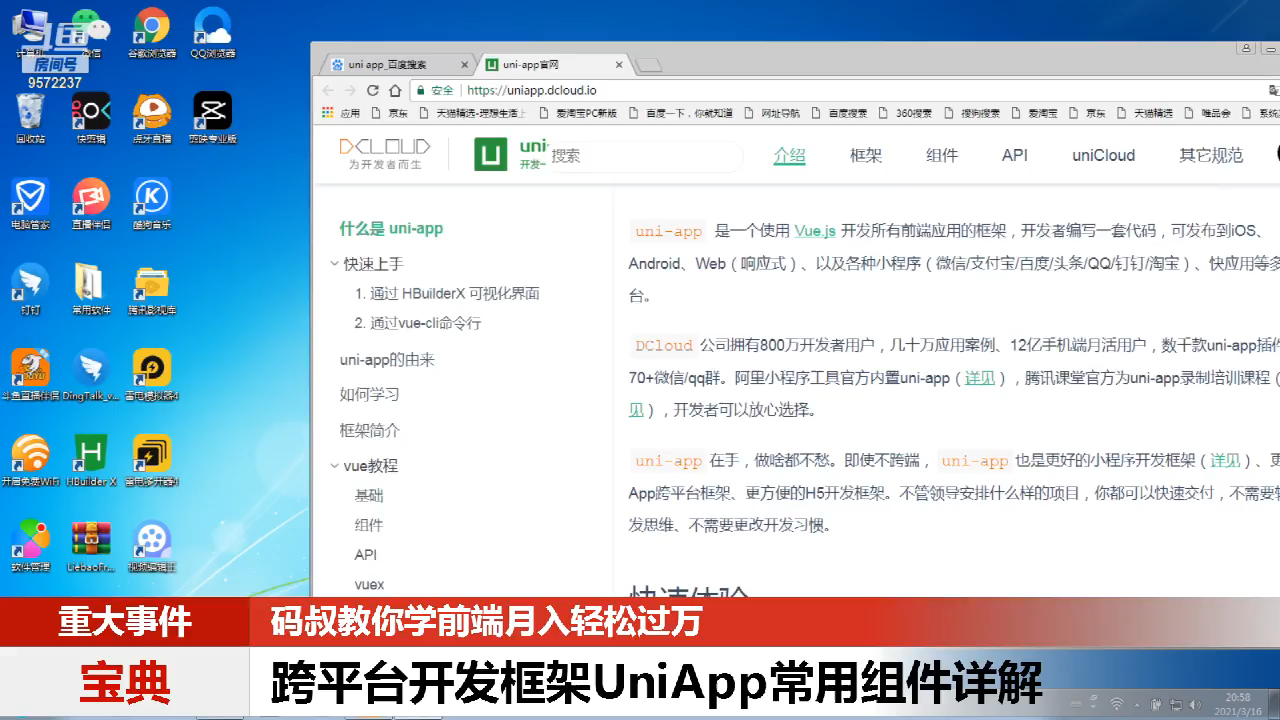1280x720 pixels.
Task: Open HBuilder X from the desktop
Action: [x=90, y=450]
